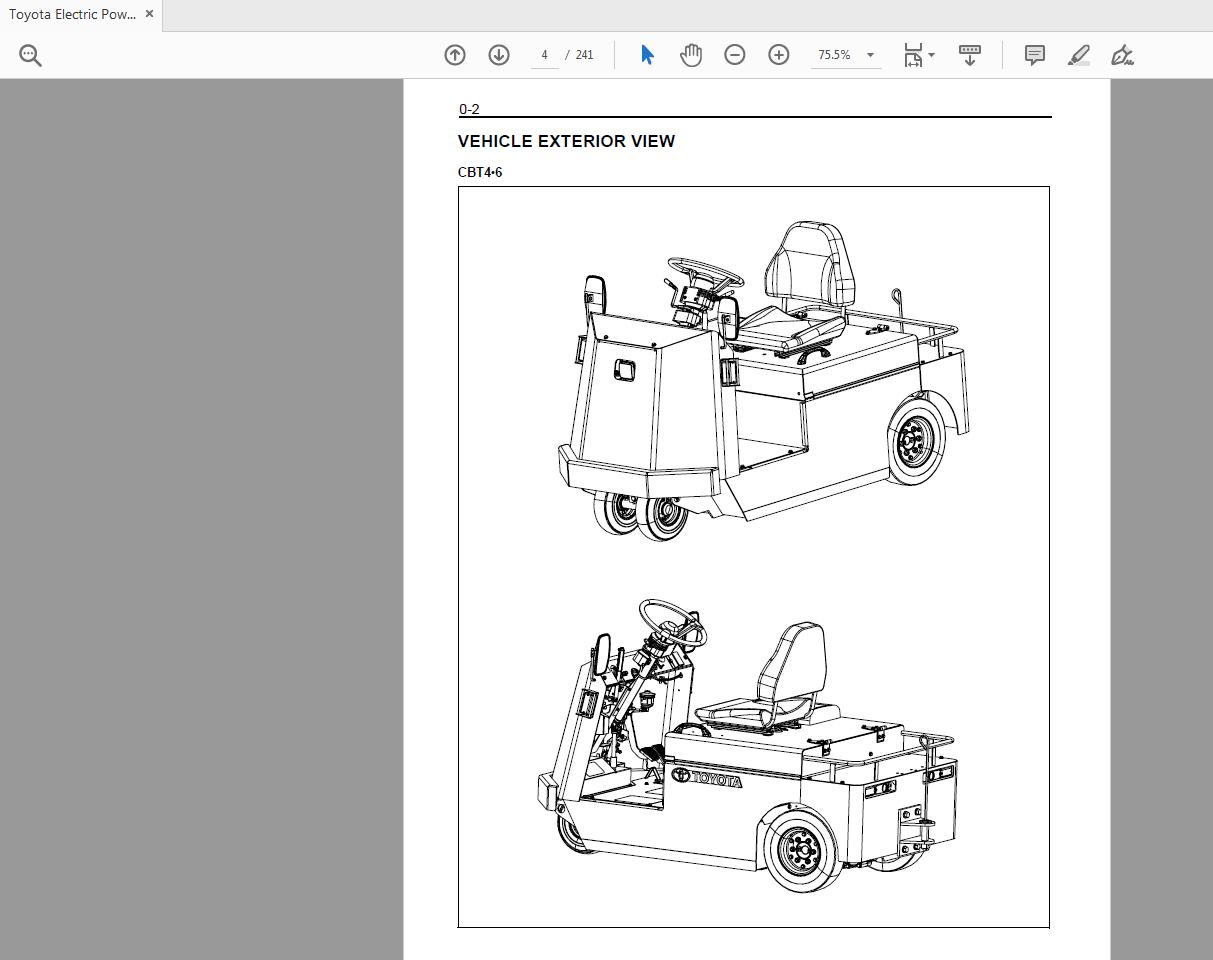
Task: Click the Zoom Out icon
Action: pyautogui.click(x=734, y=55)
